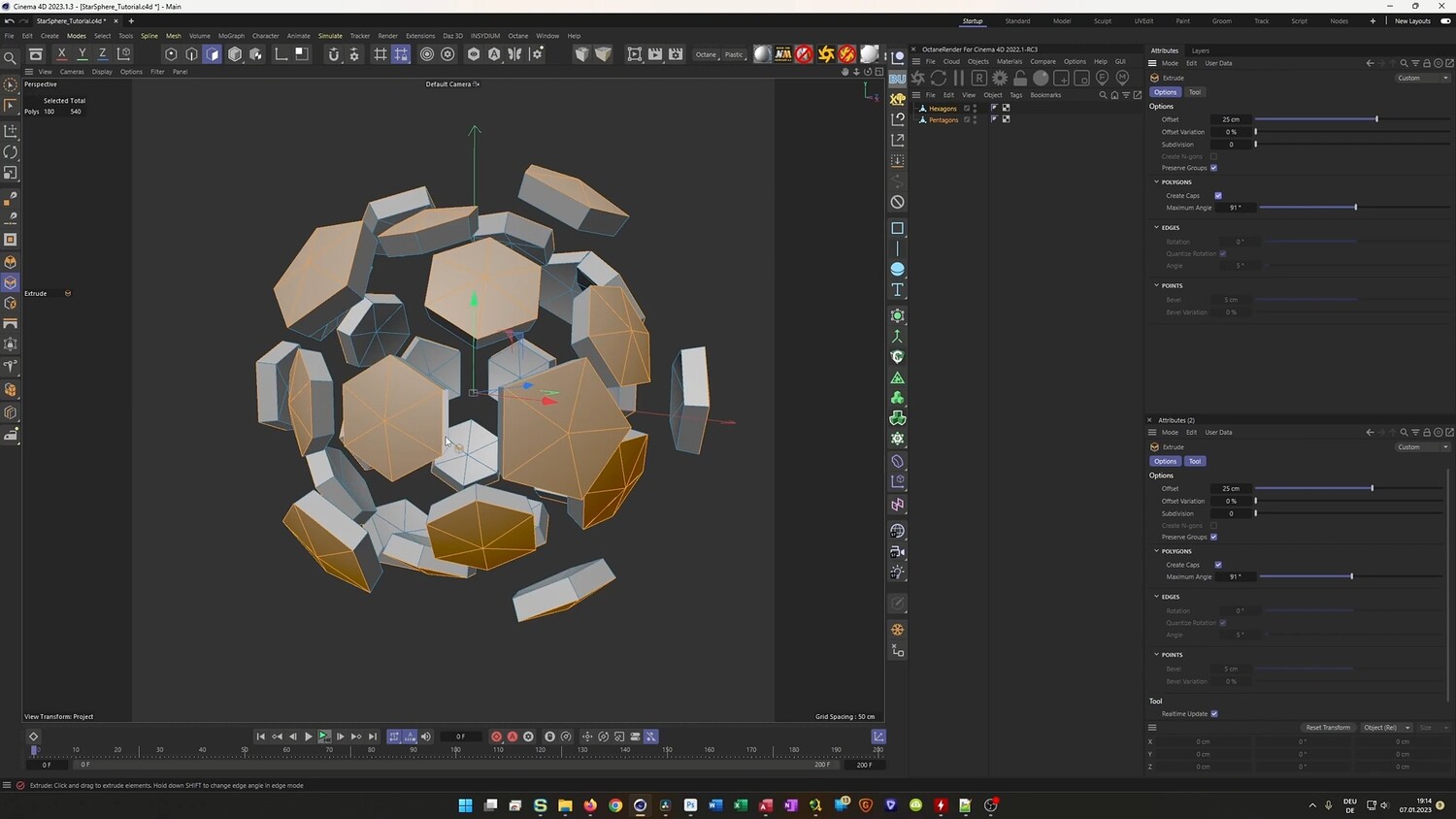Collapse EDGES section in upper Attributes
The width and height of the screenshot is (1456, 819).
click(1156, 227)
